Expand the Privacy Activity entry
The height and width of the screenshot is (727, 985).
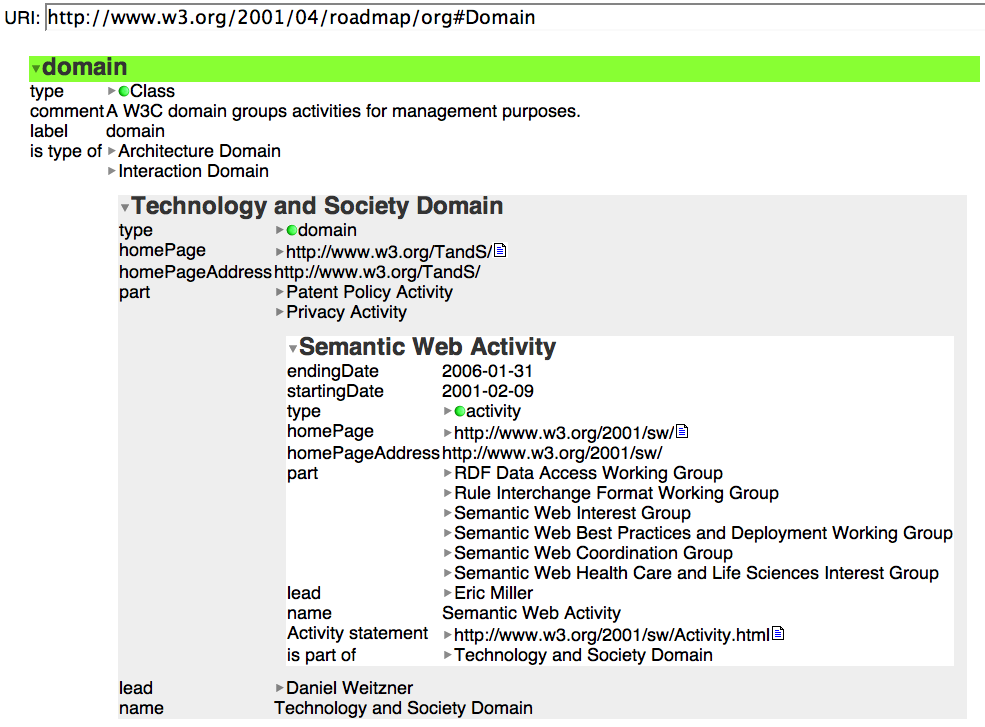click(280, 313)
